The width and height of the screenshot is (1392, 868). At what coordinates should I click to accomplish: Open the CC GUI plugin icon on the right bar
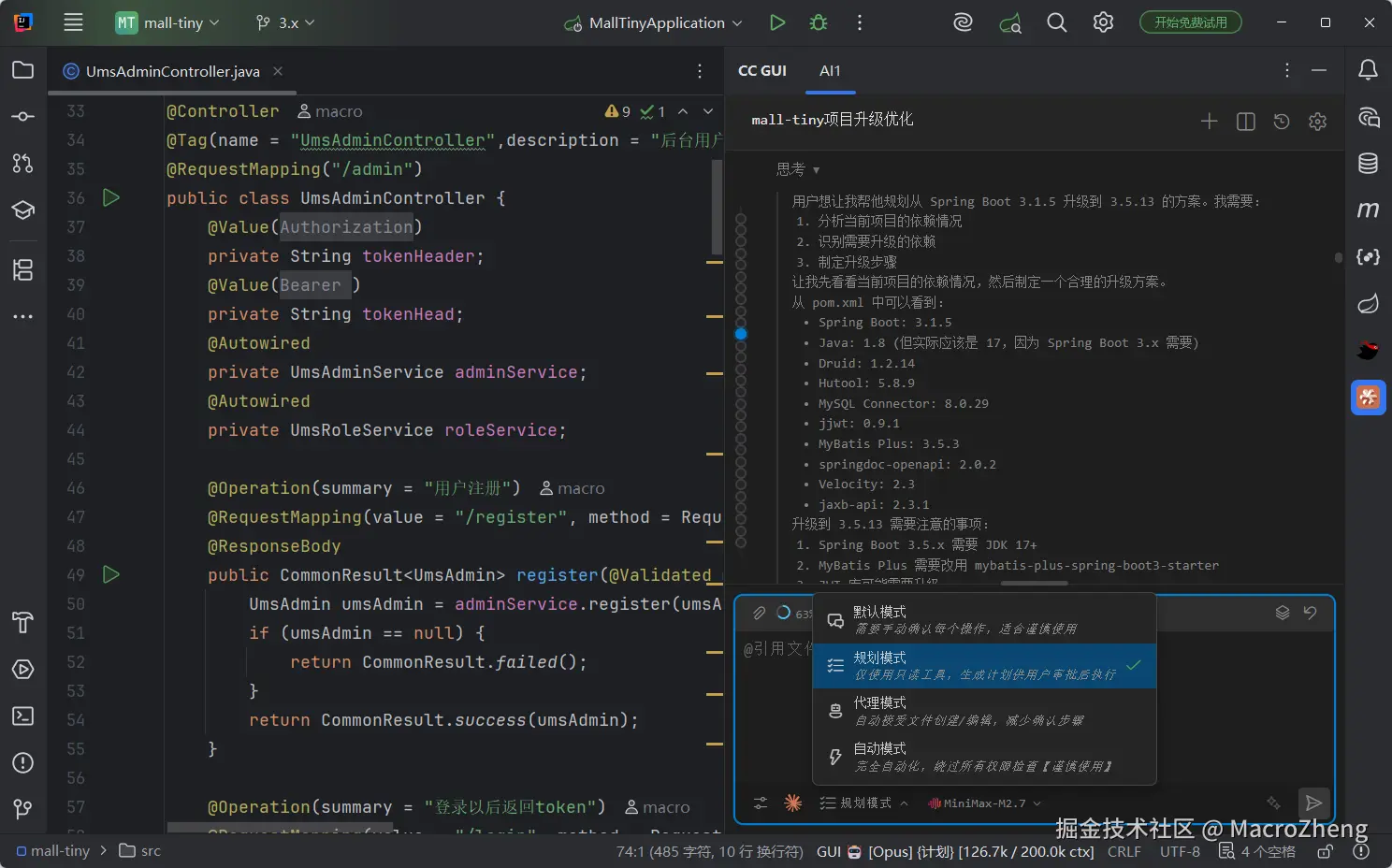click(1368, 398)
